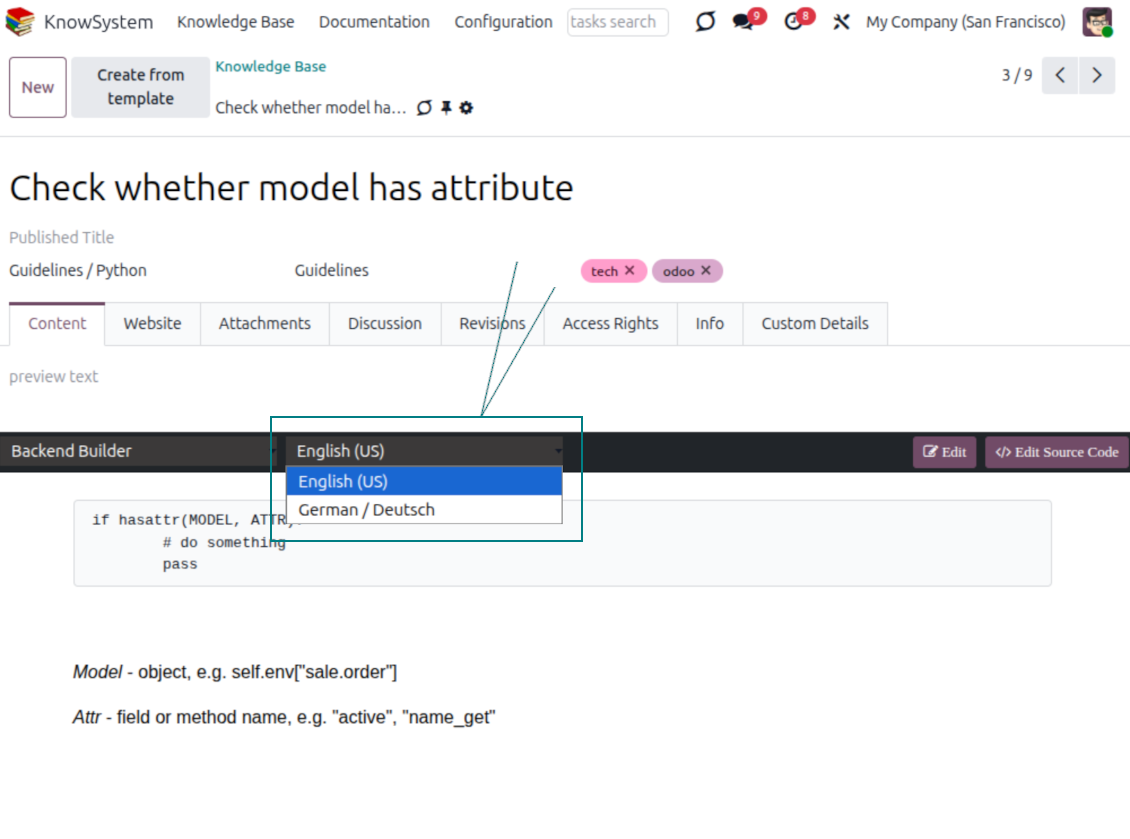This screenshot has height=839, width=1130.
Task: Click the pin icon beside the breadcrumb title
Action: (x=446, y=108)
